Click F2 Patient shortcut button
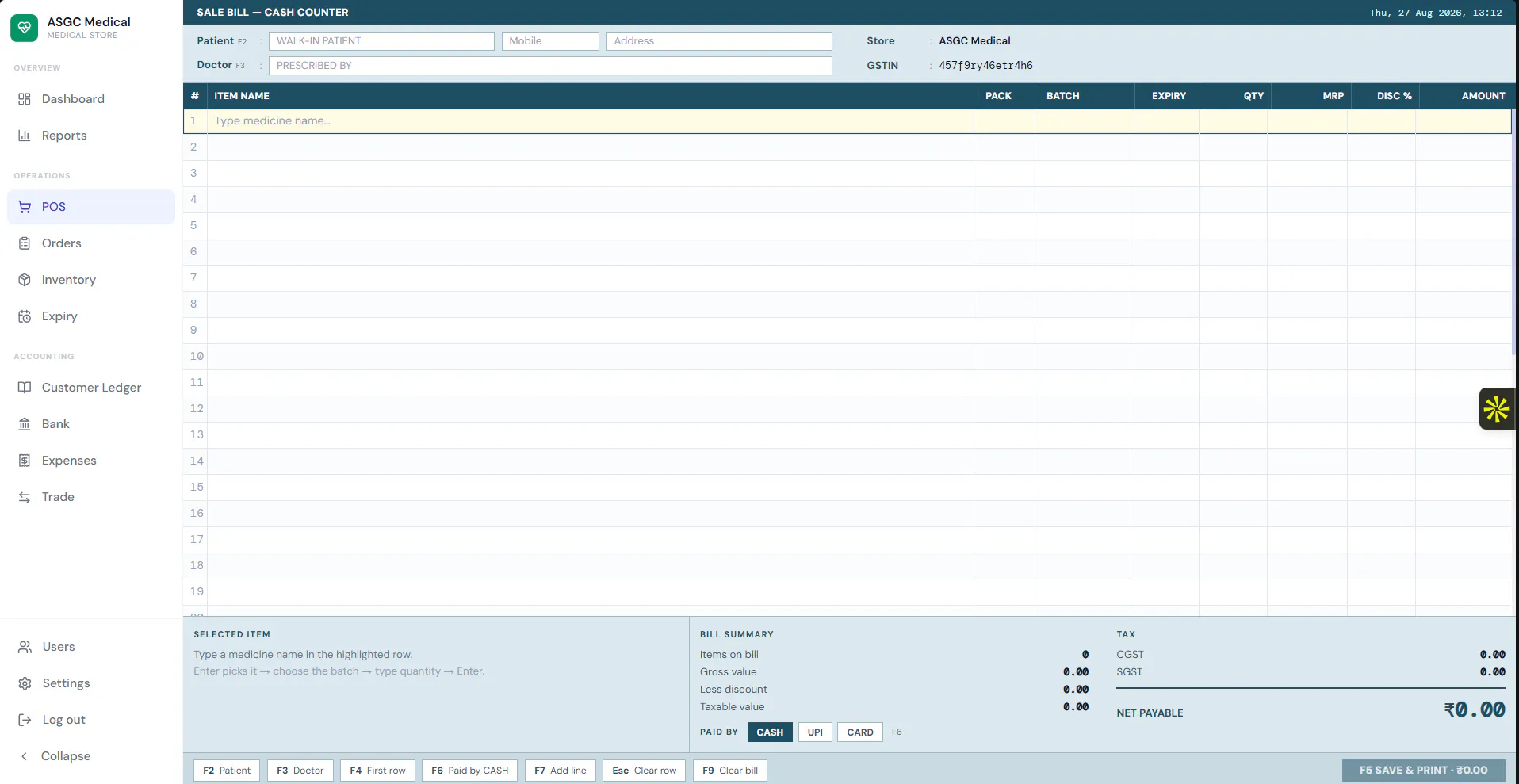1519x784 pixels. (x=227, y=771)
